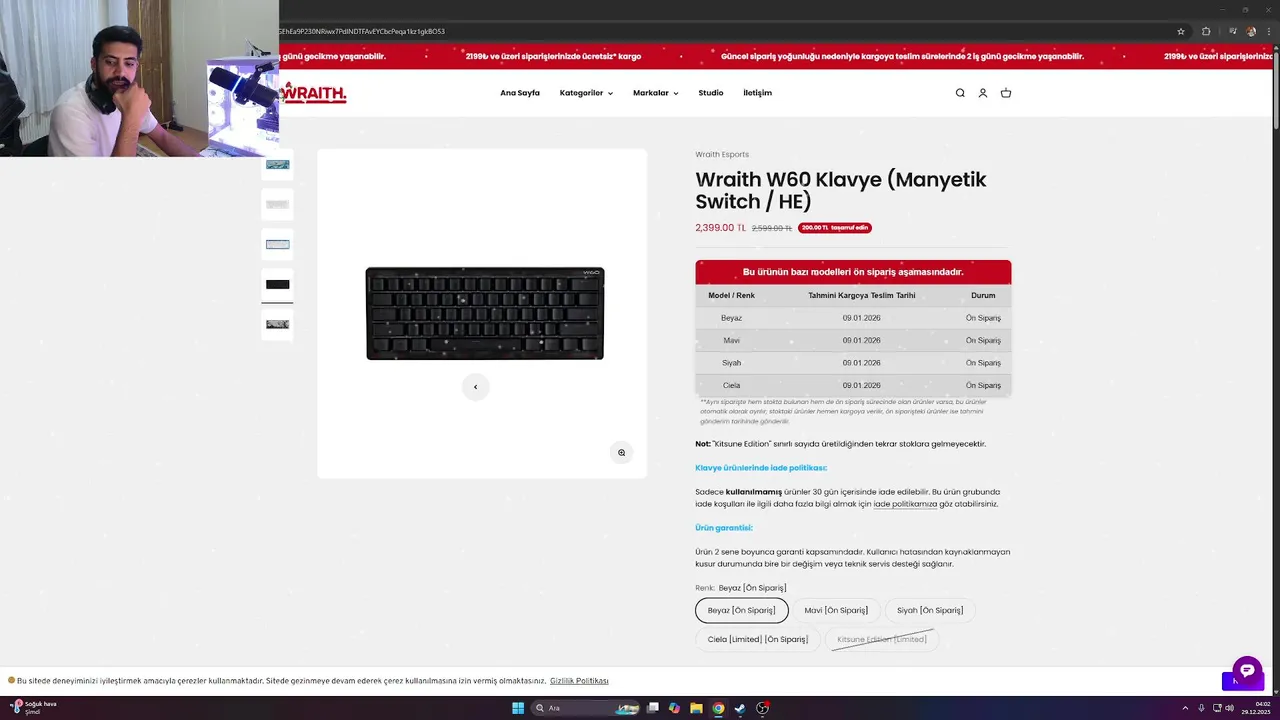Open the account login icon
1280x720 pixels.
983,93
